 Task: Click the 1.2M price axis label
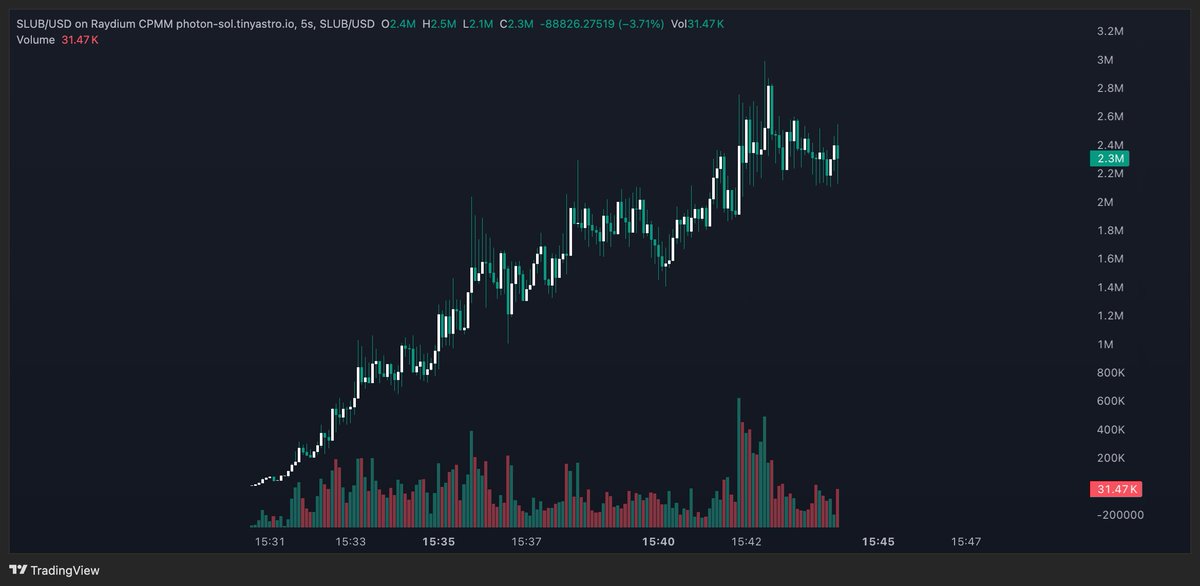[1111, 316]
